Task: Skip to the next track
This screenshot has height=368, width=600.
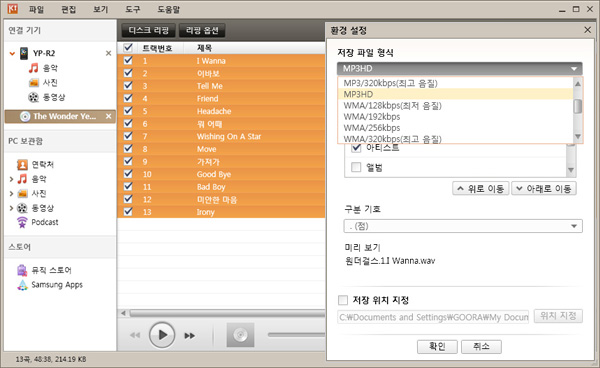Action: (x=190, y=335)
